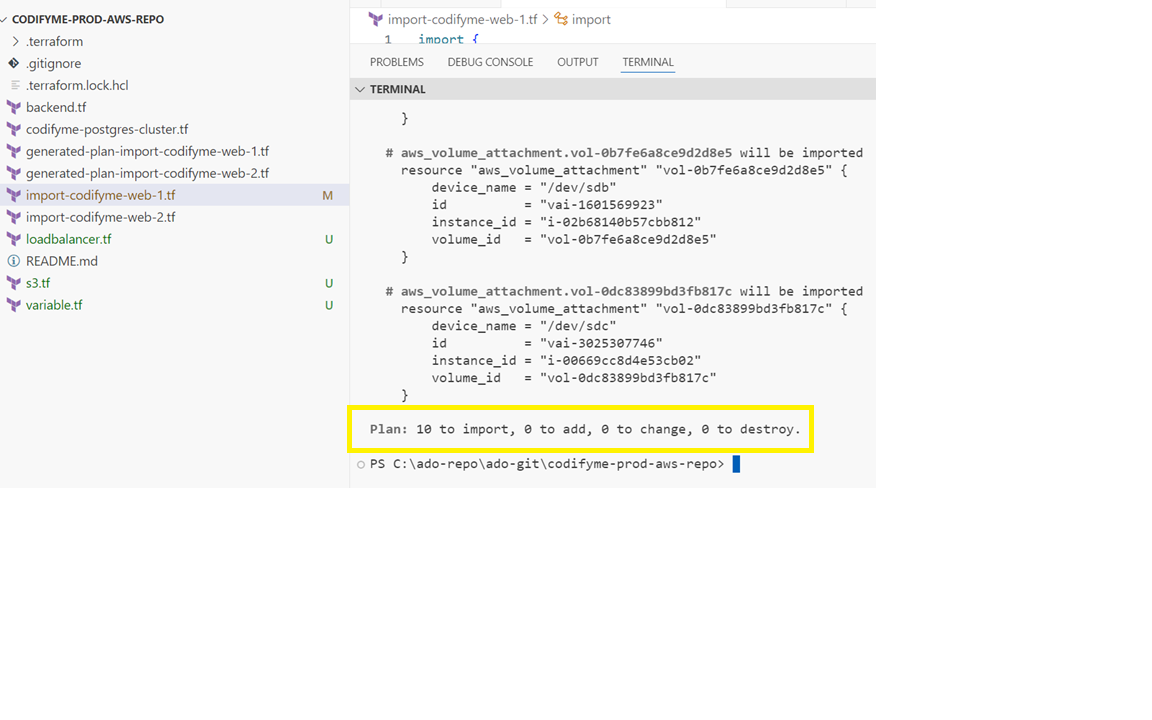Image resolution: width=1152 pixels, height=720 pixels.
Task: Click the Terraform icon beside loadbalancer.tf
Action: tap(14, 239)
